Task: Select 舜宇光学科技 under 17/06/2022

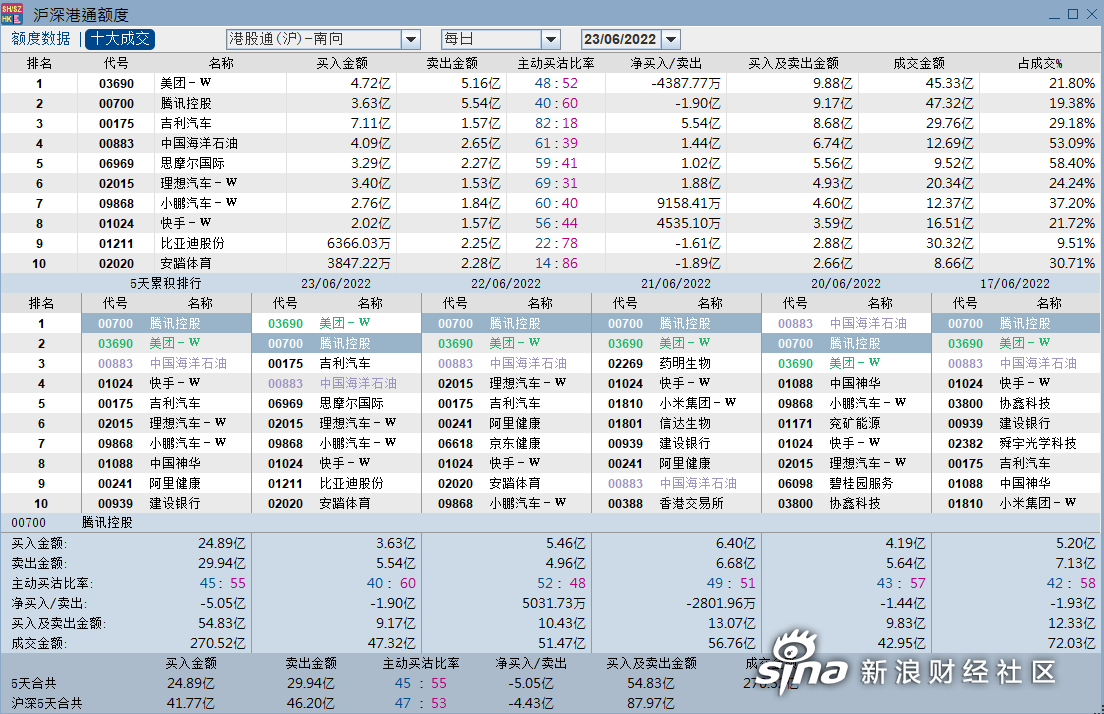Action: [x=1038, y=444]
